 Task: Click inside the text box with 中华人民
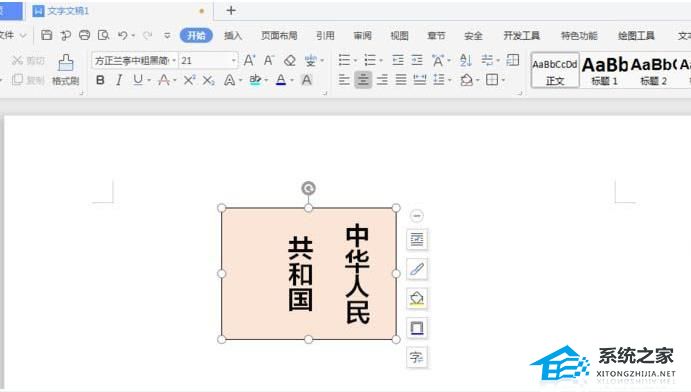(x=308, y=274)
